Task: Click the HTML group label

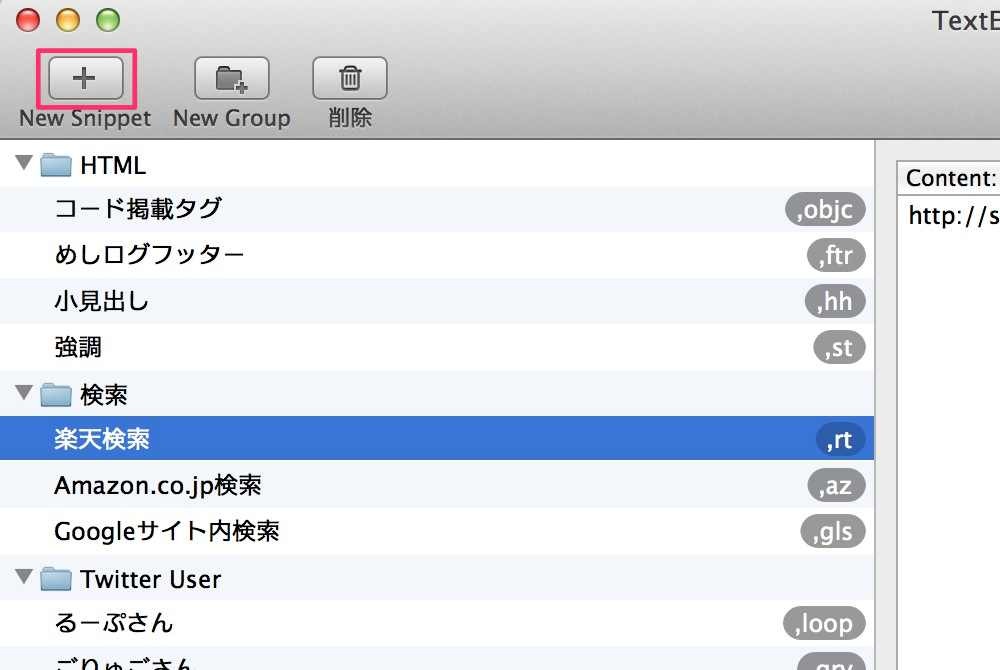Action: point(113,165)
